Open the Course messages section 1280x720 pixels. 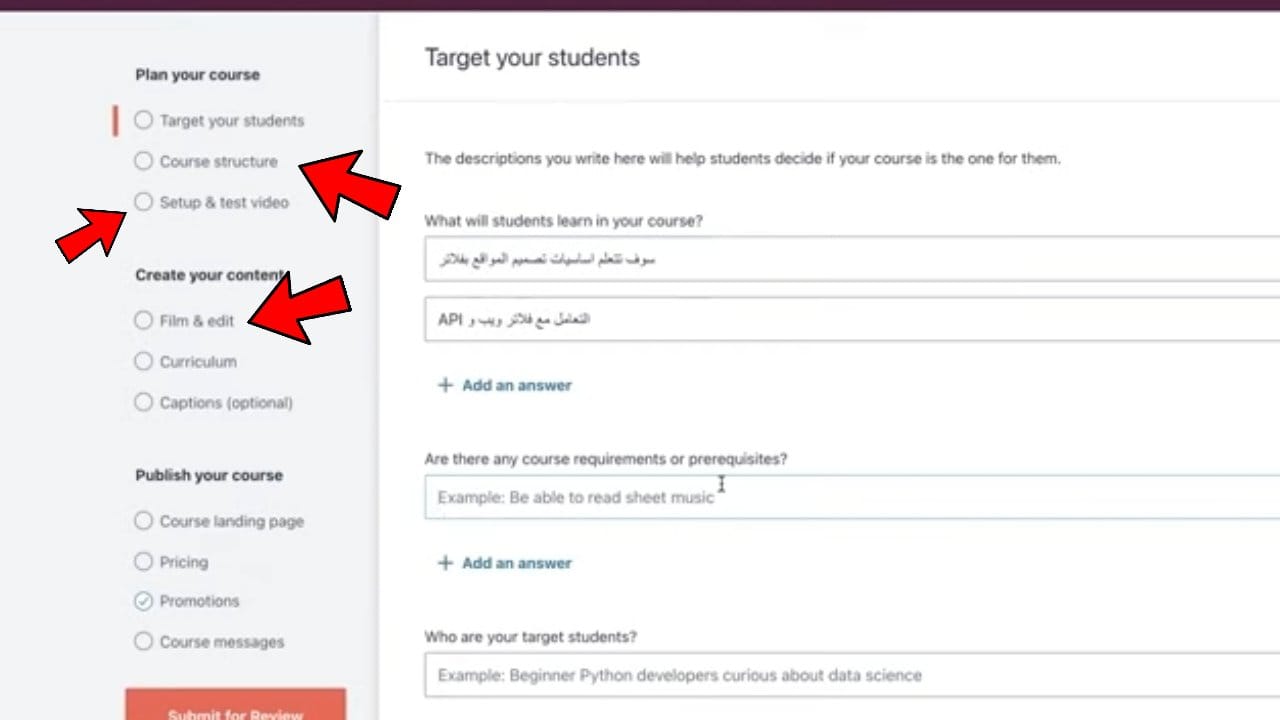[x=221, y=642]
